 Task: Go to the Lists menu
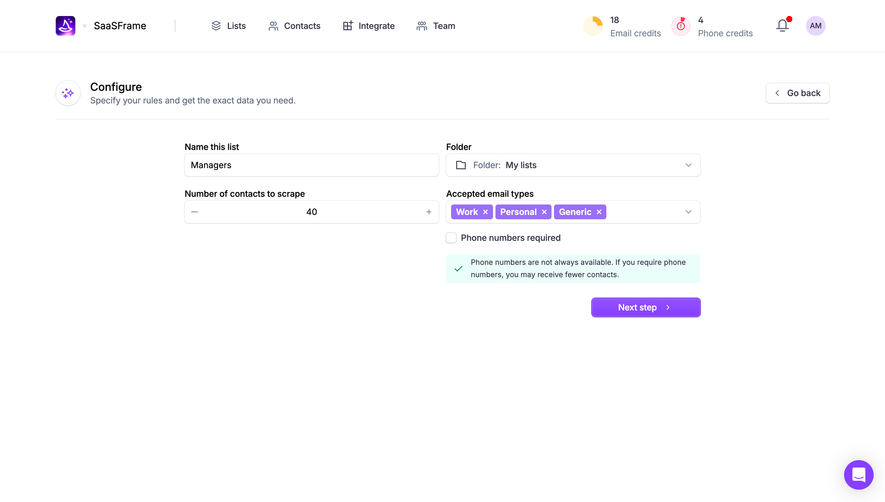tap(229, 26)
